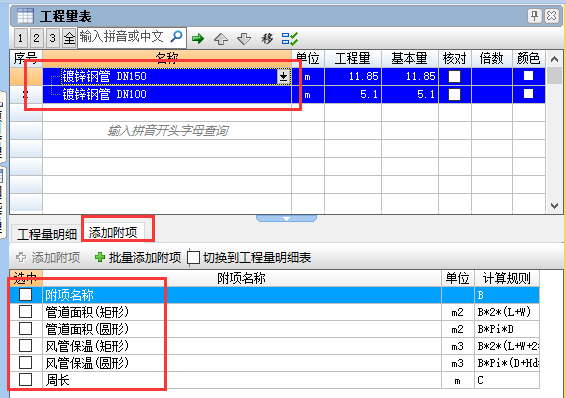Click color swatch for 镀锌钢管 DN100 row
Image resolution: width=566 pixels, height=398 pixels.
[x=528, y=94]
